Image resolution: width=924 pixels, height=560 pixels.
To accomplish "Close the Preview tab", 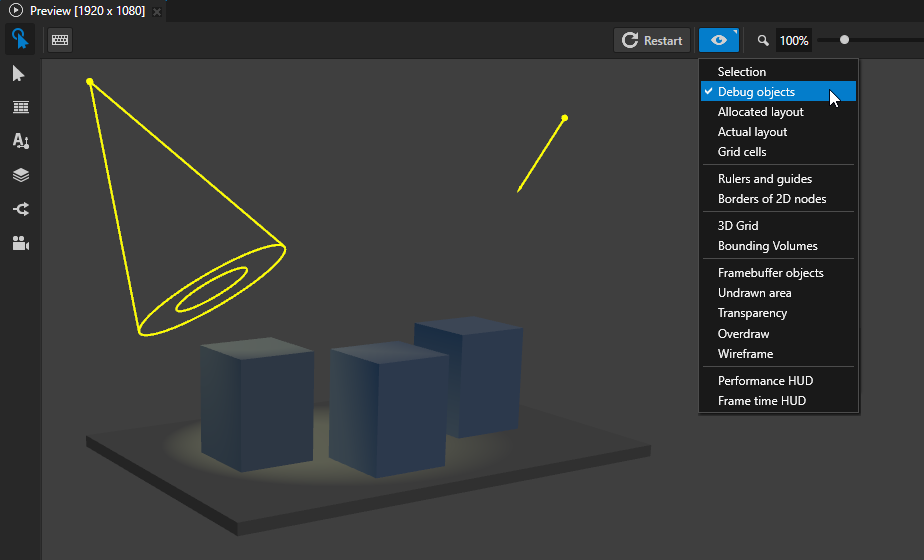I will (x=157, y=11).
